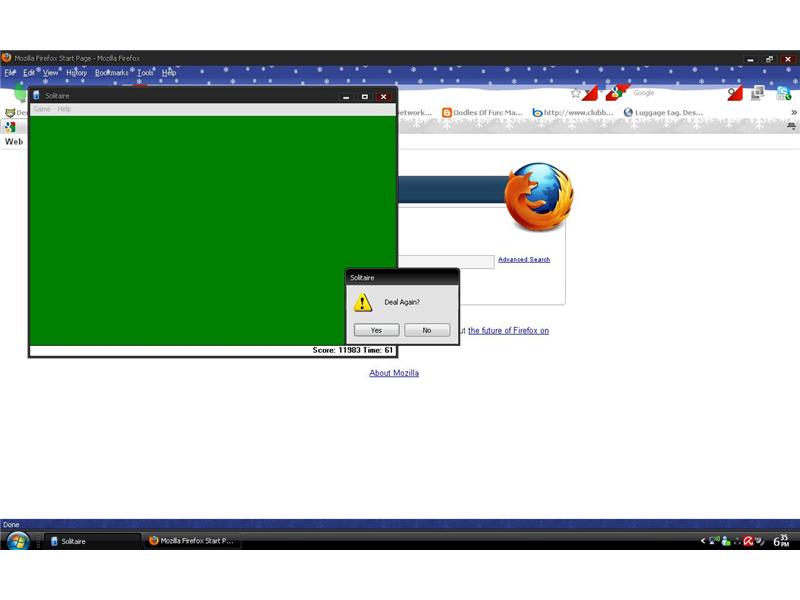Open the http://www.clubb... bookmark
The width and height of the screenshot is (800, 600).
pyautogui.click(x=572, y=112)
